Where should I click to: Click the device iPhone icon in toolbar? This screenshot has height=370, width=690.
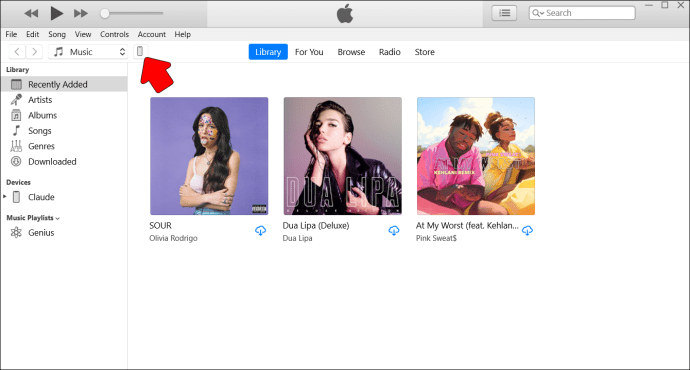coord(140,51)
